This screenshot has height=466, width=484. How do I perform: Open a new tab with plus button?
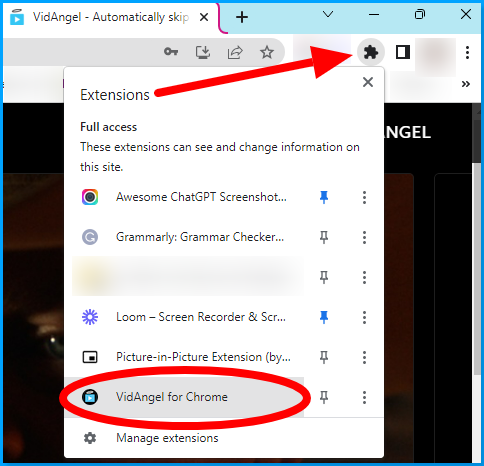pos(242,17)
